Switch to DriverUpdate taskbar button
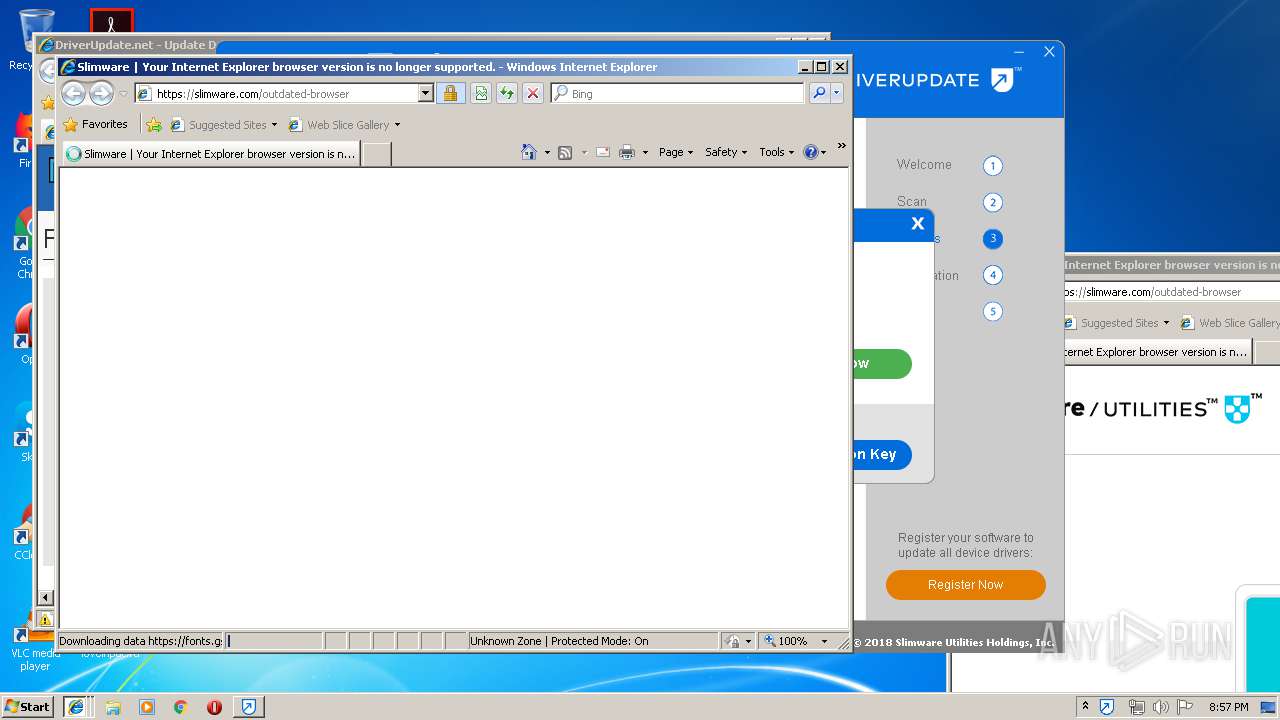The image size is (1280, 720). tap(249, 707)
